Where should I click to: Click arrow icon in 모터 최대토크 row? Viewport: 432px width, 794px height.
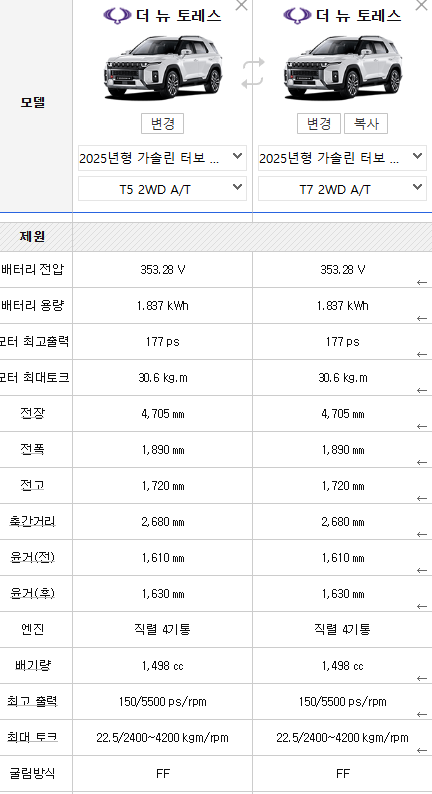pos(422,390)
